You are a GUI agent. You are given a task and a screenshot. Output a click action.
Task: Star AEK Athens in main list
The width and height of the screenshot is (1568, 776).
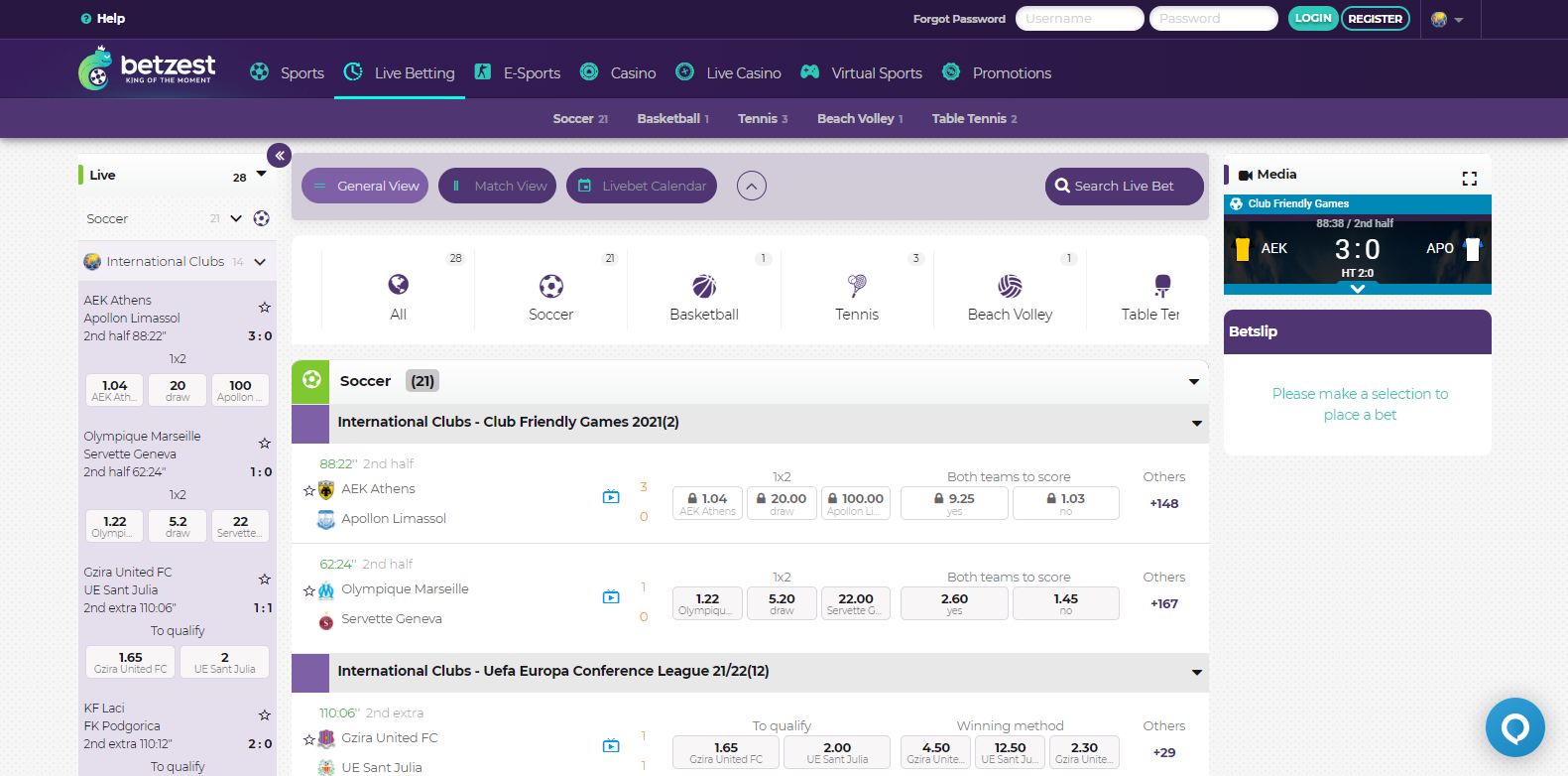pos(309,491)
